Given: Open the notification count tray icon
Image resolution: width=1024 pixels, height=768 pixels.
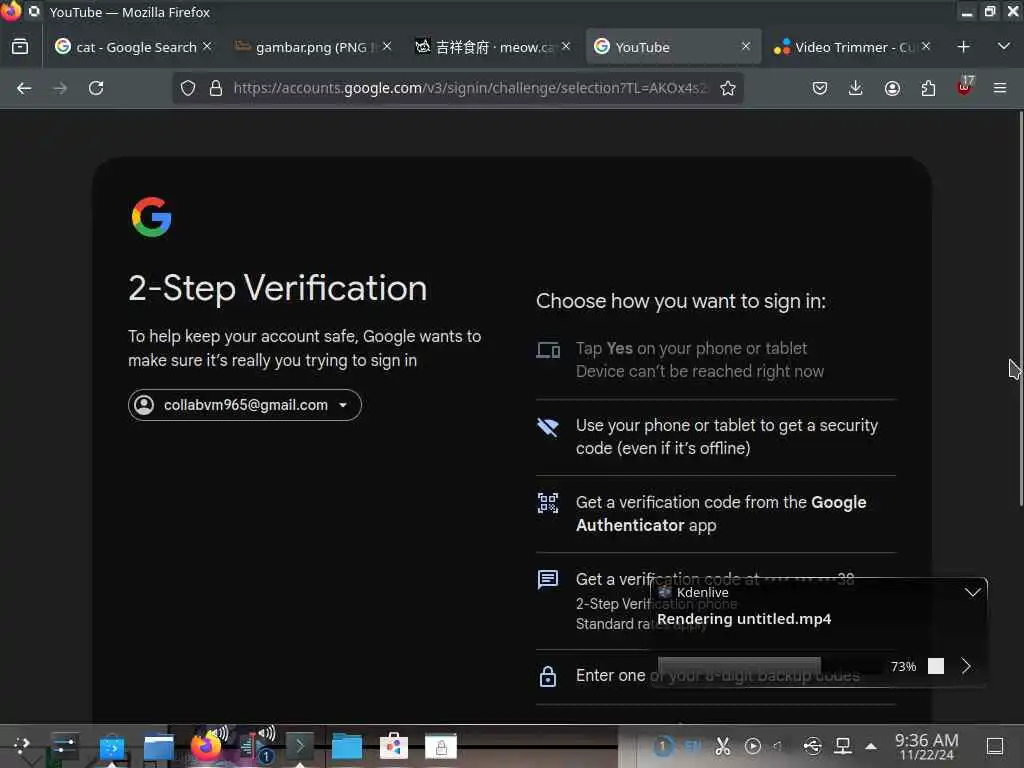Looking at the screenshot, I should (663, 746).
